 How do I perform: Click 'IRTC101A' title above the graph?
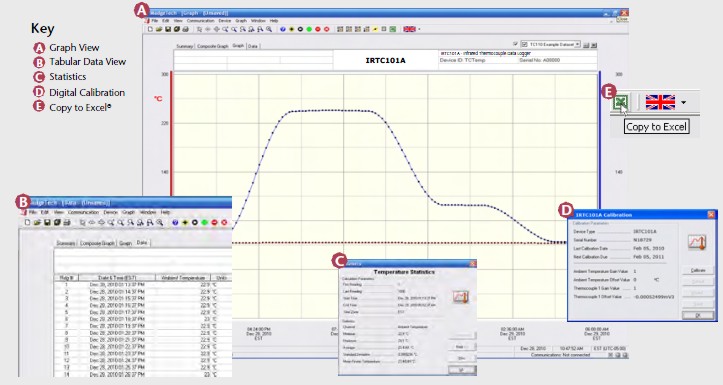pyautogui.click(x=385, y=60)
